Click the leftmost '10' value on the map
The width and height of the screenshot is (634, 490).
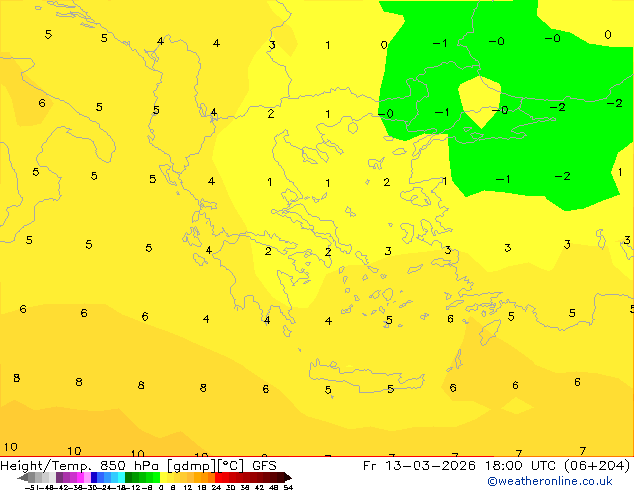pyautogui.click(x=11, y=447)
